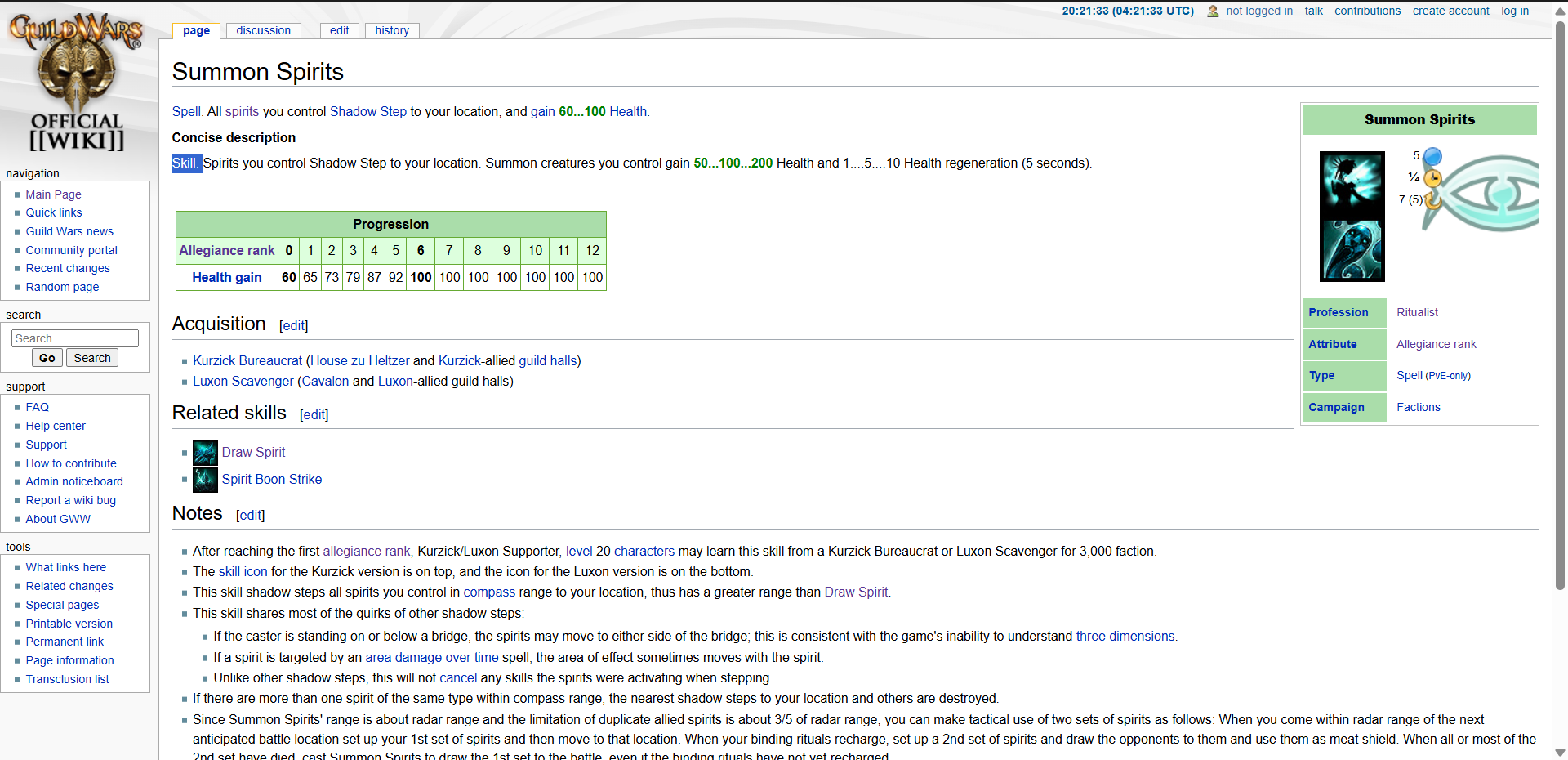
Task: Click the blue energy cost icon
Action: pyautogui.click(x=1432, y=156)
